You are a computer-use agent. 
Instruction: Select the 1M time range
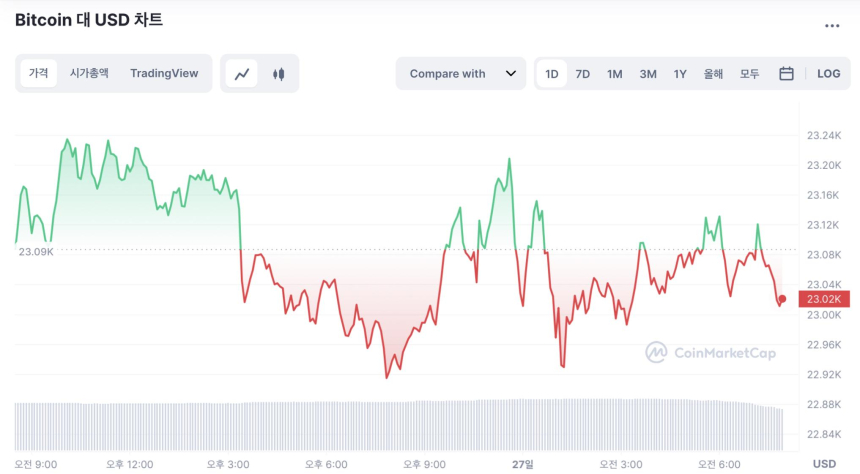tap(614, 73)
